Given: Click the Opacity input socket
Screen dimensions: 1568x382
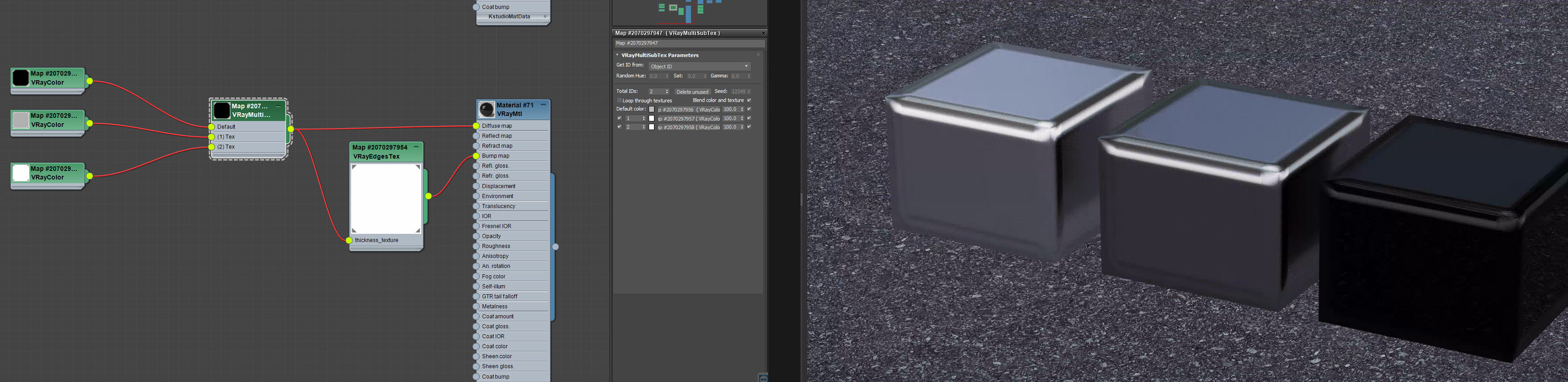Looking at the screenshot, I should [x=476, y=237].
